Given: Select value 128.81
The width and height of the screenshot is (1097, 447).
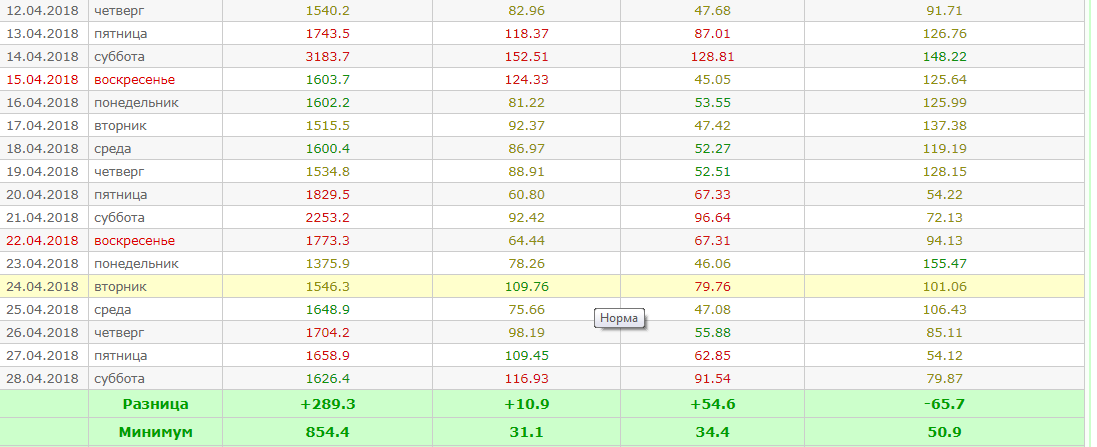Looking at the screenshot, I should coord(712,57).
